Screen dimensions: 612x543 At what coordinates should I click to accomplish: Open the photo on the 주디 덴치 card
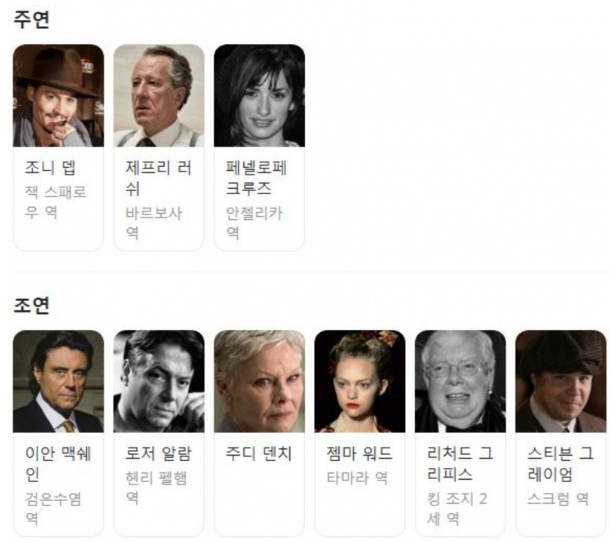pyautogui.click(x=260, y=381)
